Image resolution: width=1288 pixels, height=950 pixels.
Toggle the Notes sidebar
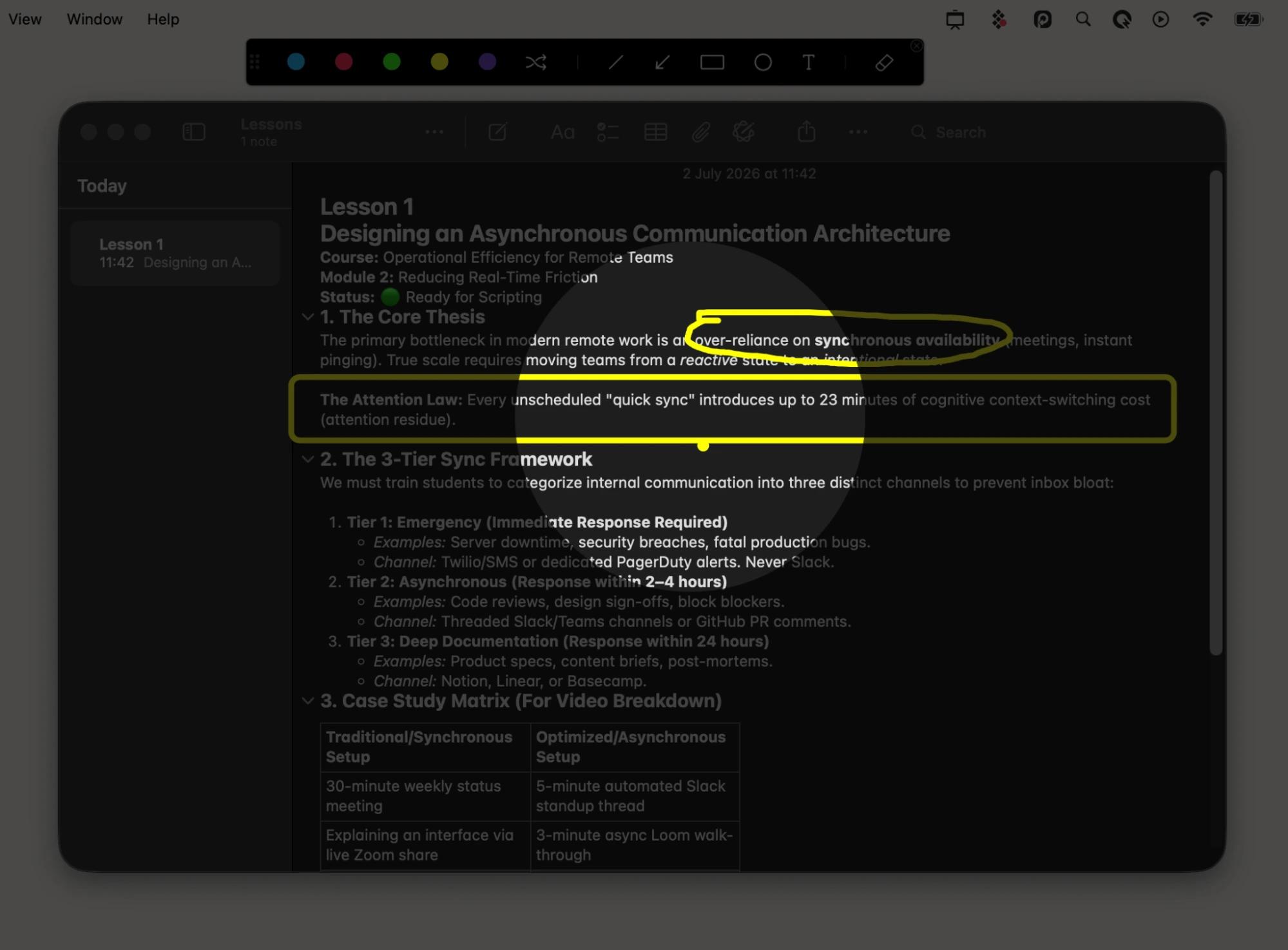[194, 132]
